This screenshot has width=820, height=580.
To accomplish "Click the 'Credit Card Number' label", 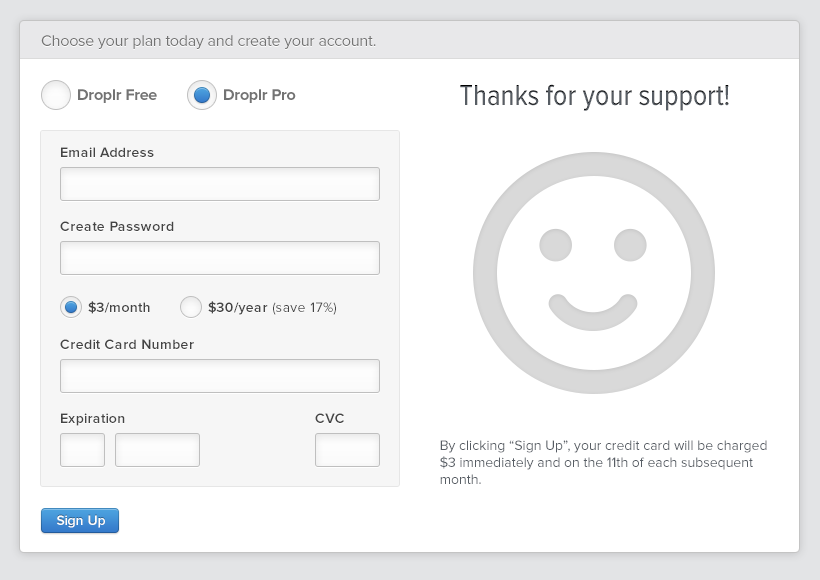I will pos(127,345).
